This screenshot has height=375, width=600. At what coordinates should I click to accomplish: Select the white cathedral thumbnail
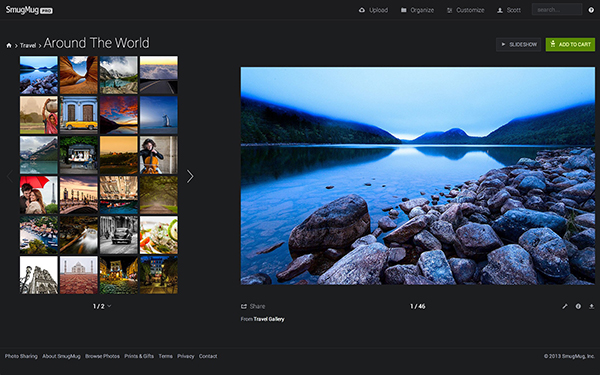(x=39, y=275)
